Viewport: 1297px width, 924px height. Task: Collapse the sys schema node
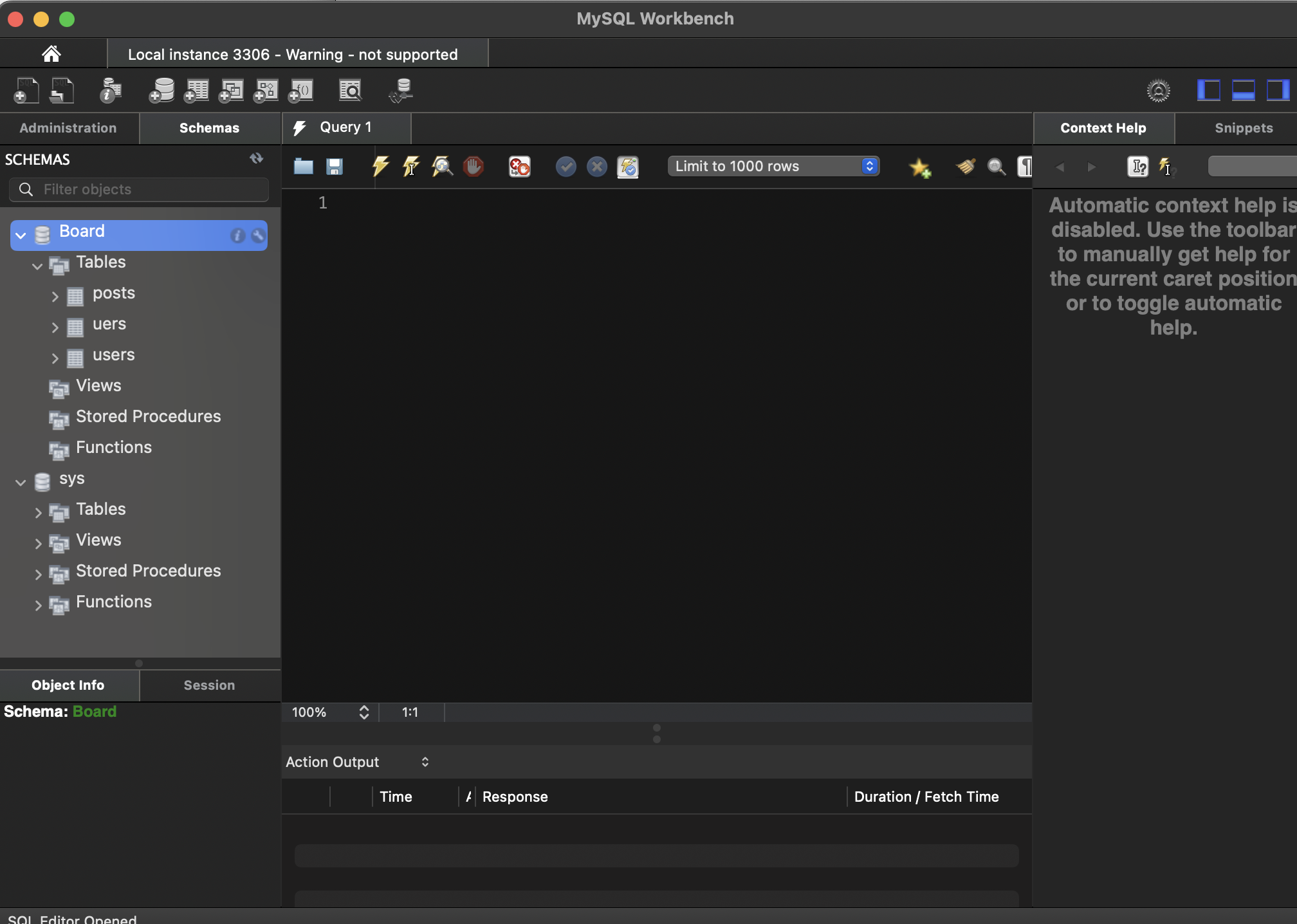(21, 482)
